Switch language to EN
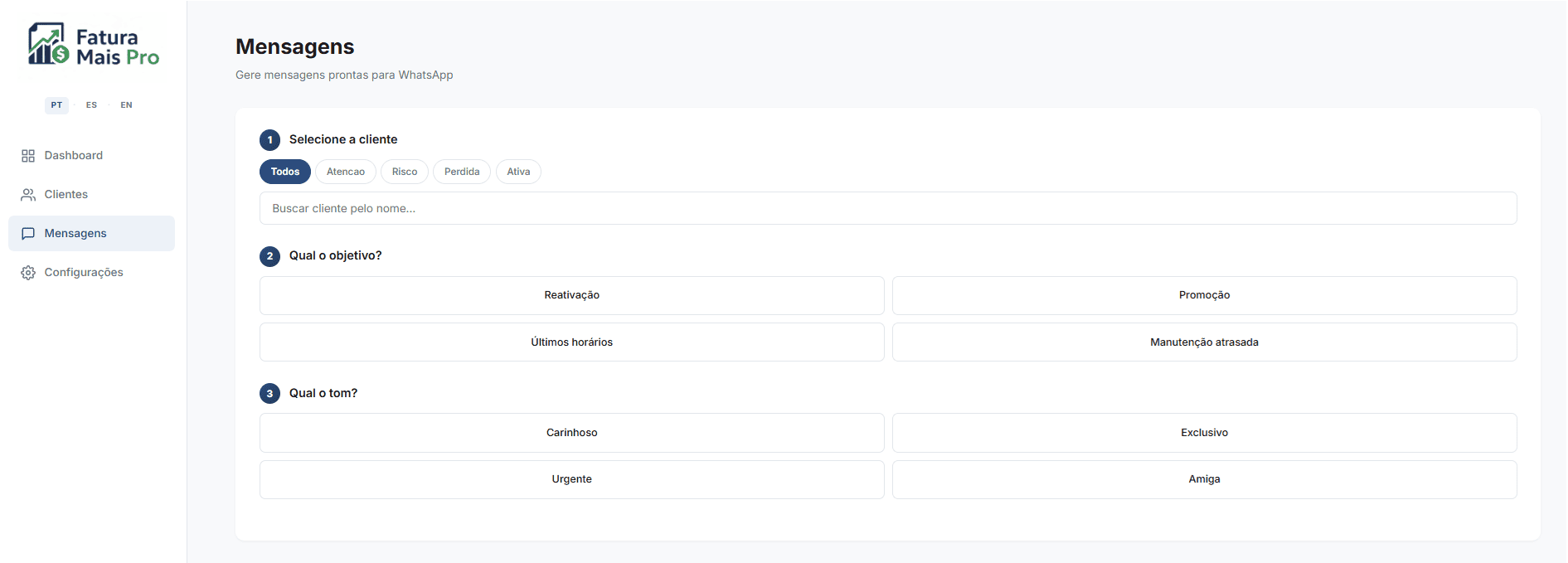The height and width of the screenshot is (563, 1568). pos(126,105)
